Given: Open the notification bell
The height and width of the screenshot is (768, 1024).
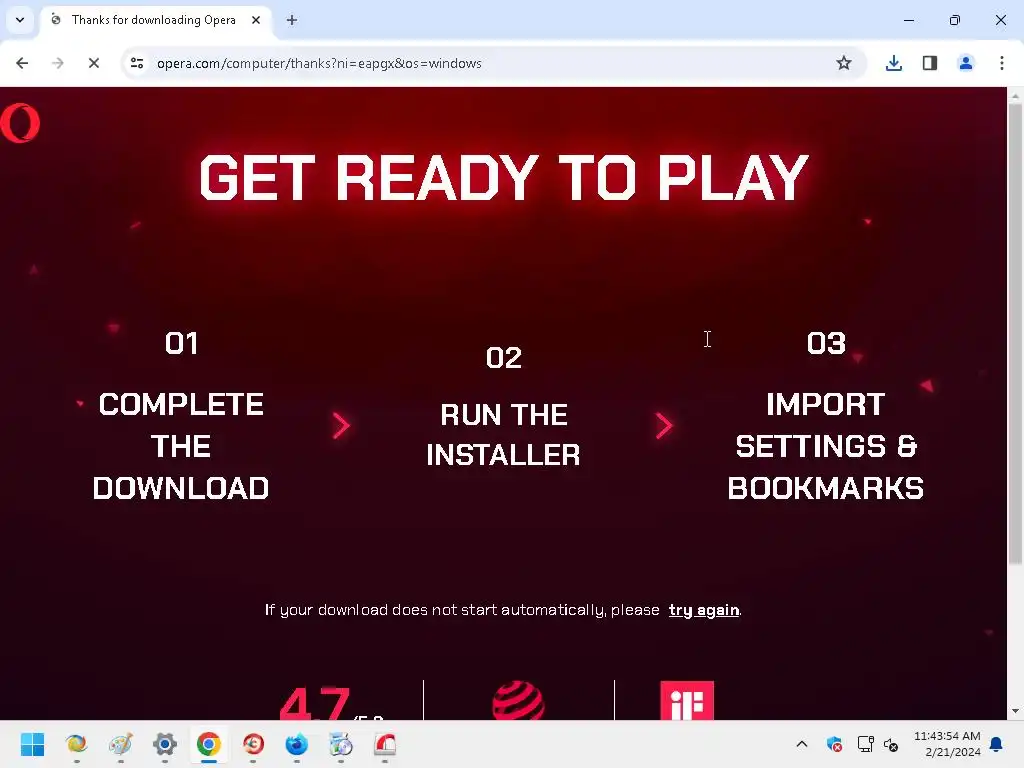Looking at the screenshot, I should [x=997, y=744].
